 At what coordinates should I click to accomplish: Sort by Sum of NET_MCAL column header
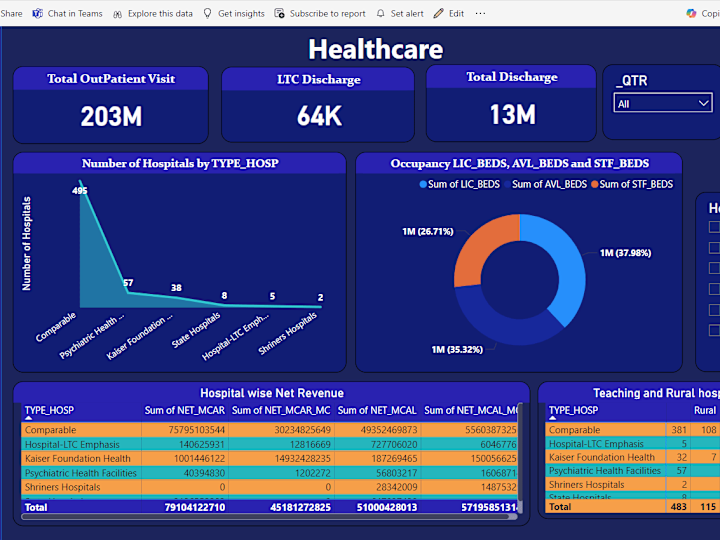coord(377,410)
